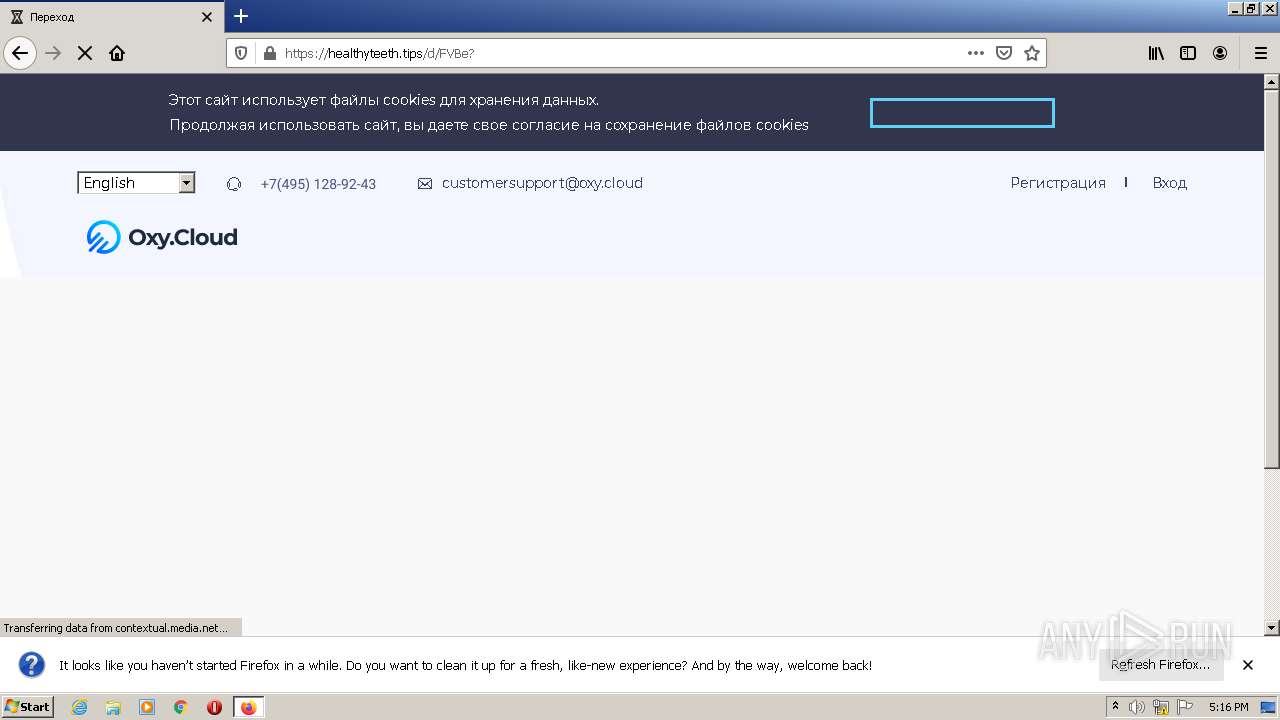This screenshot has height=720, width=1280.
Task: Open page actions three-dot menu
Action: (x=976, y=53)
